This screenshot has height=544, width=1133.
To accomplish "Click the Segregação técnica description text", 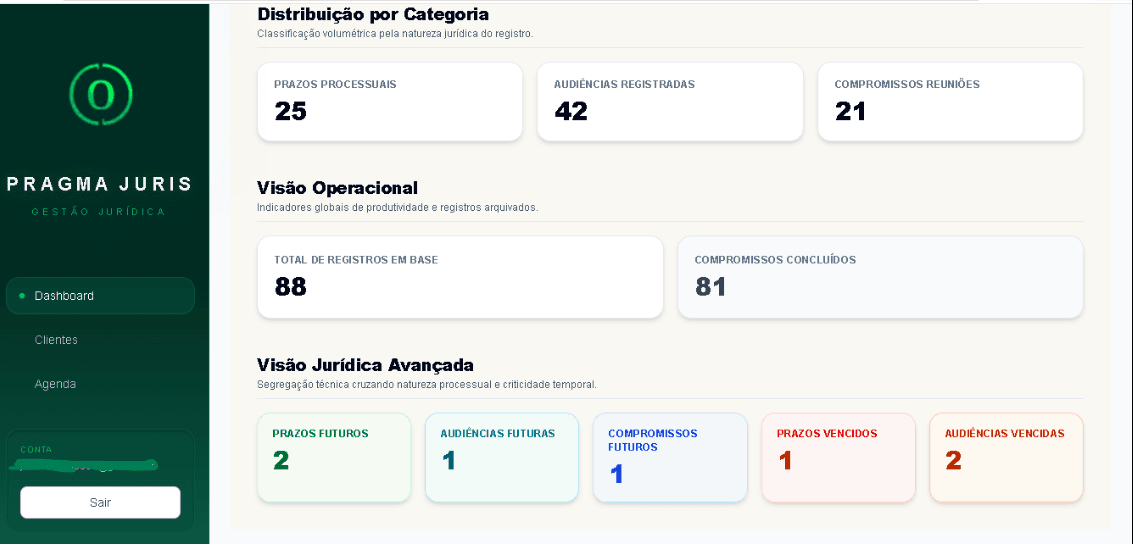I will 427,384.
